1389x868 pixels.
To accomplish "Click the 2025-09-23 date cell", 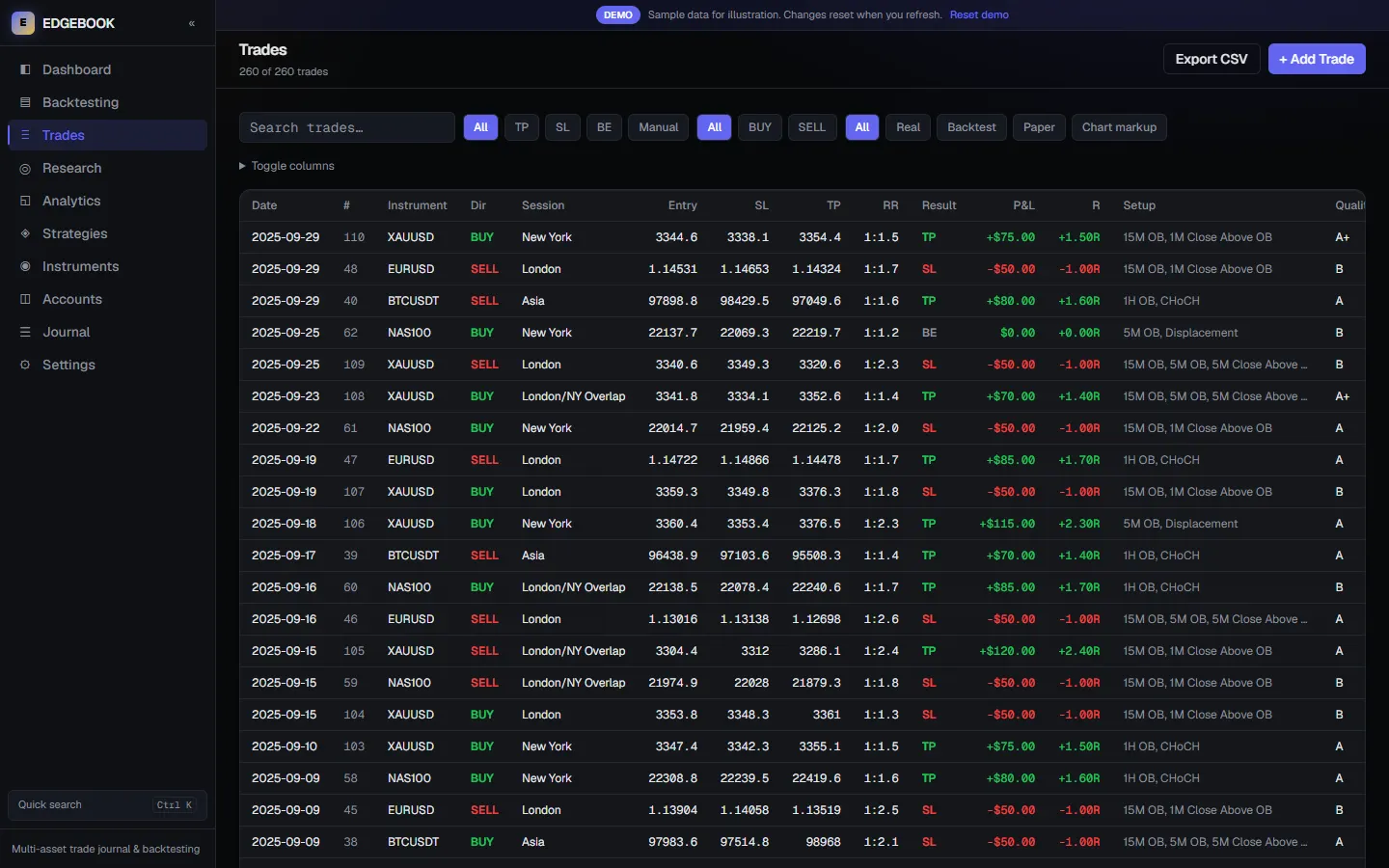I will click(286, 396).
